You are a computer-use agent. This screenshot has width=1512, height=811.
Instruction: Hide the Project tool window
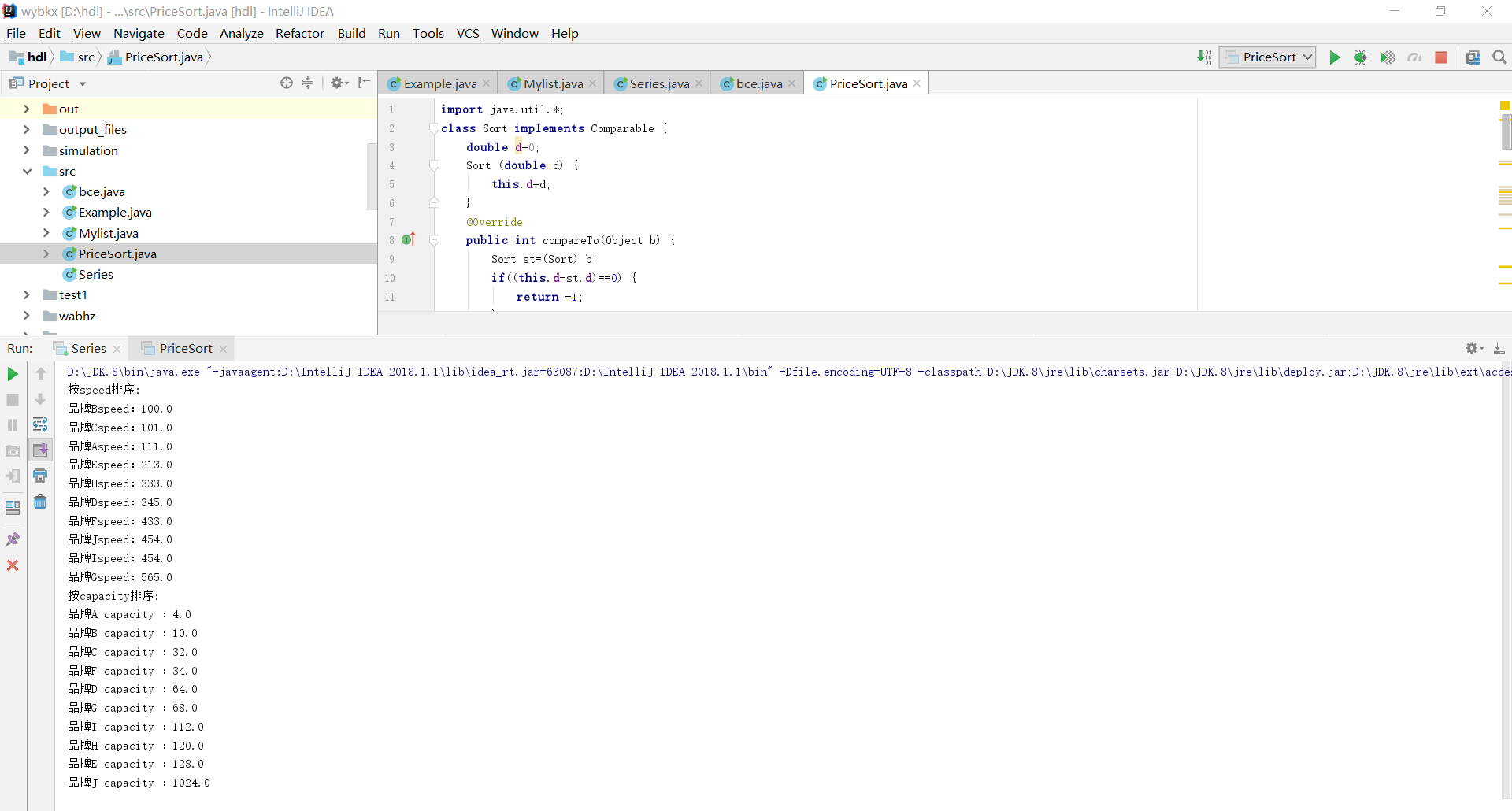click(364, 83)
